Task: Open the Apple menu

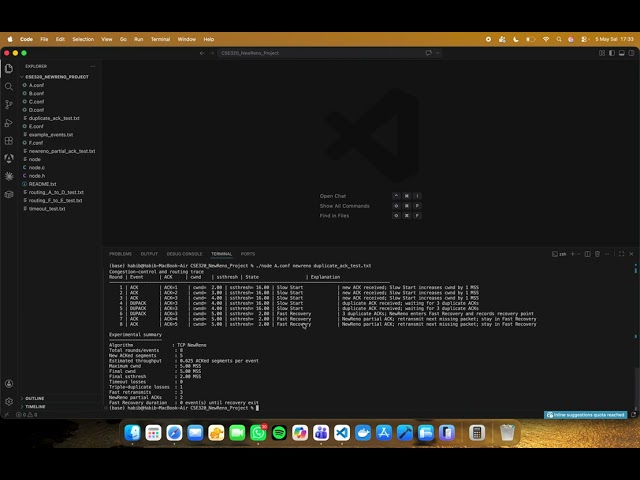Action: tap(10, 39)
